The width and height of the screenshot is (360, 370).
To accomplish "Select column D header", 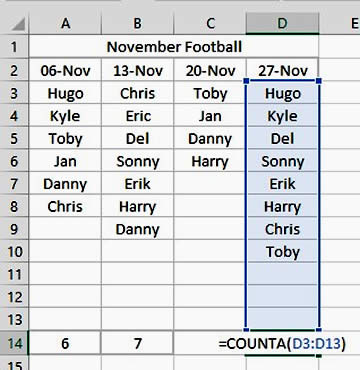I will click(282, 24).
